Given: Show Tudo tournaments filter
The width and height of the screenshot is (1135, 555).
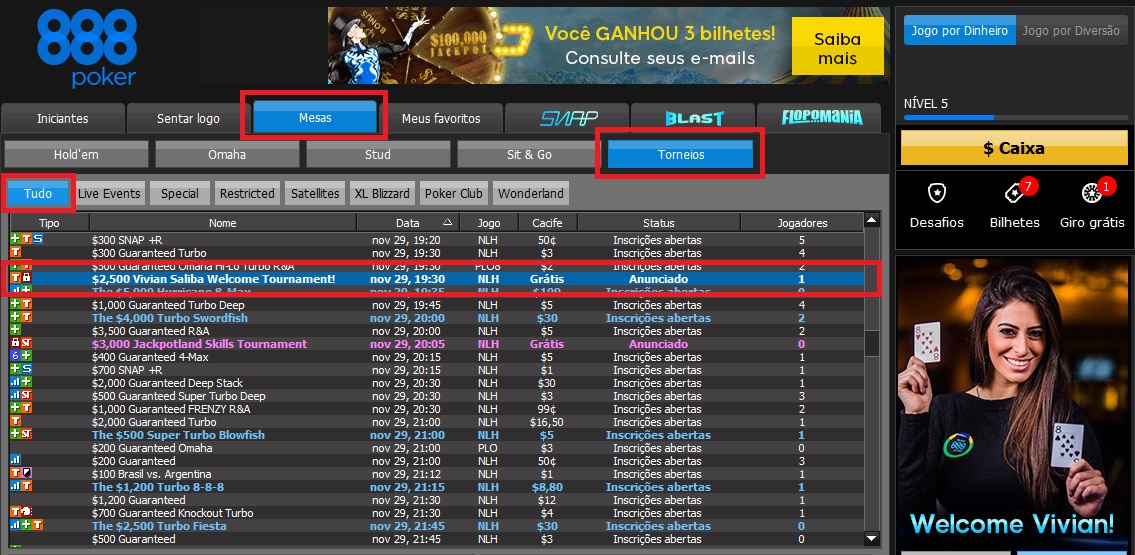Looking at the screenshot, I should tap(38, 193).
